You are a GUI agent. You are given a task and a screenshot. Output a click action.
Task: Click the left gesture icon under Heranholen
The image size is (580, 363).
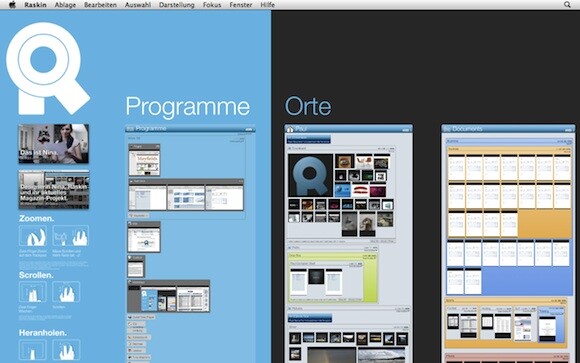point(33,350)
